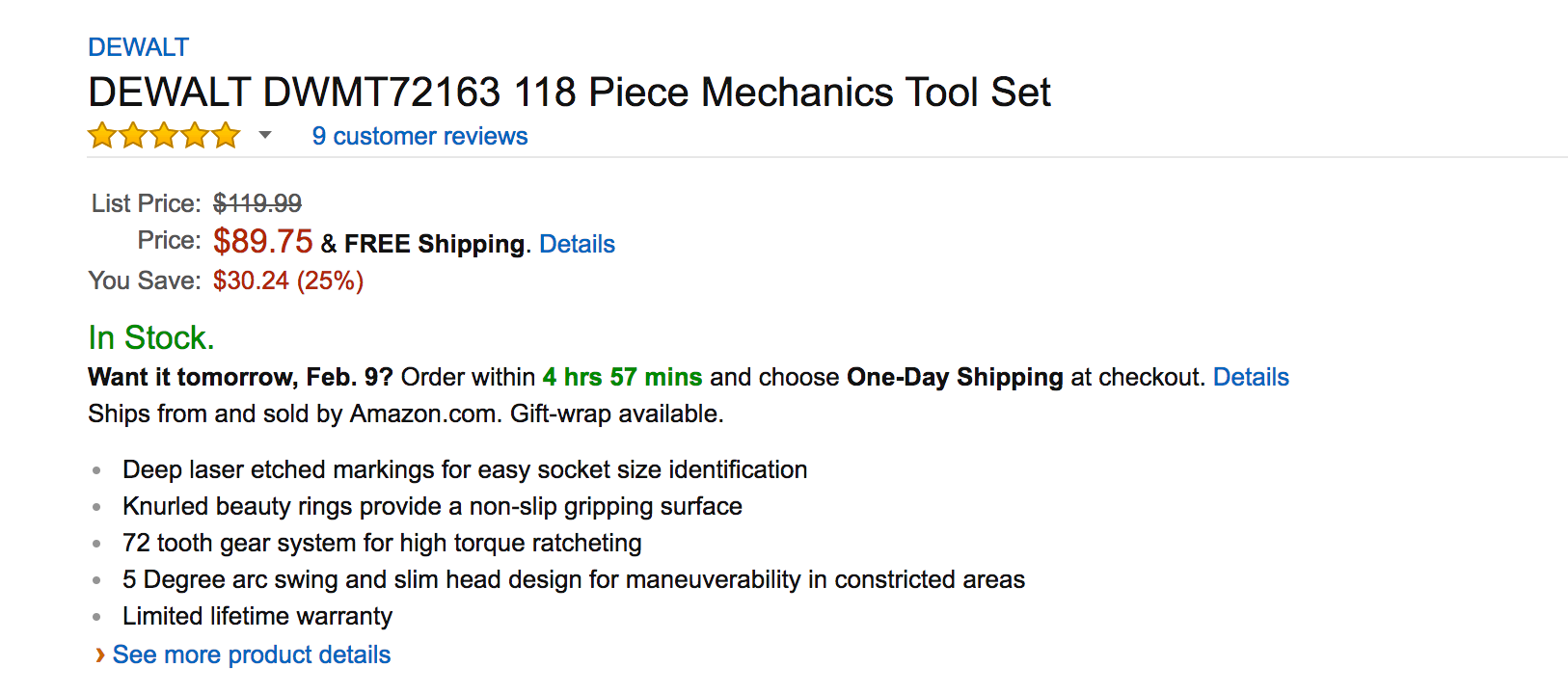Click the product title DWMT72163
Image resolution: width=1568 pixels, height=694 pixels.
(x=569, y=93)
